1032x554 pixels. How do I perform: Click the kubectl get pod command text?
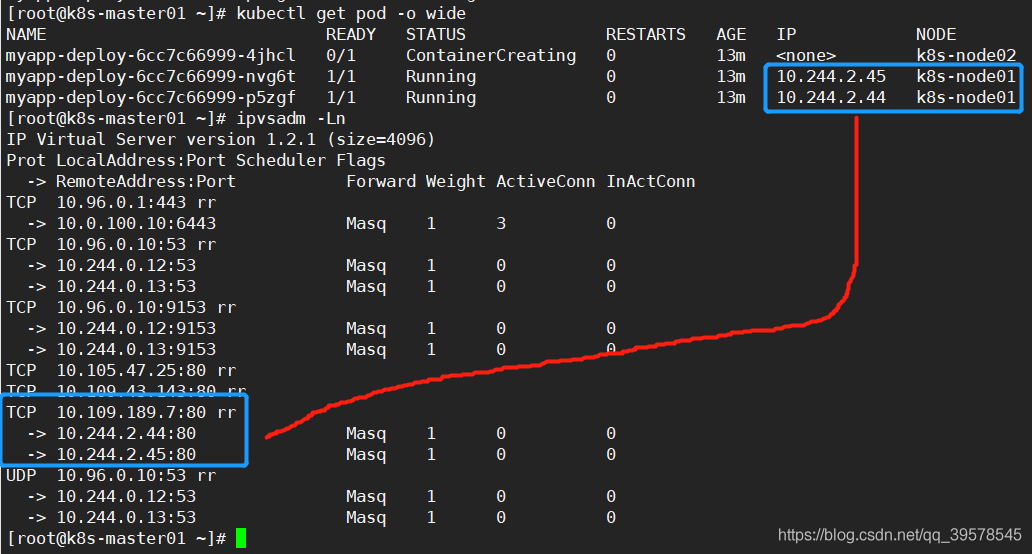[351, 13]
